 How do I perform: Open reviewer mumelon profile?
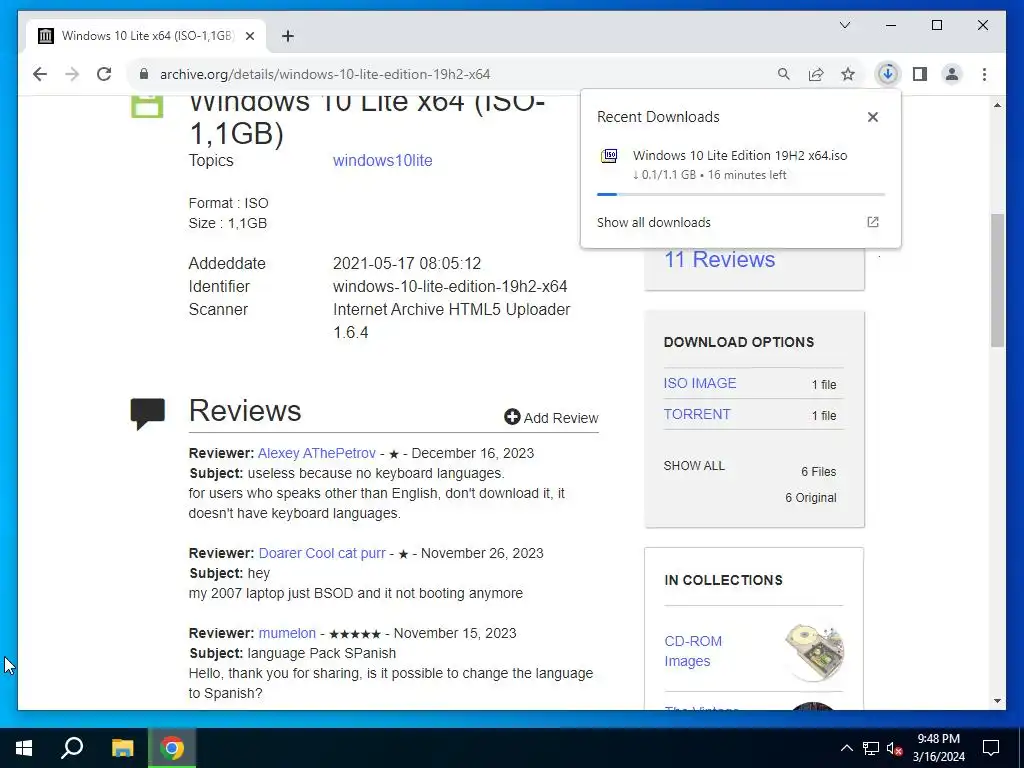point(287,633)
